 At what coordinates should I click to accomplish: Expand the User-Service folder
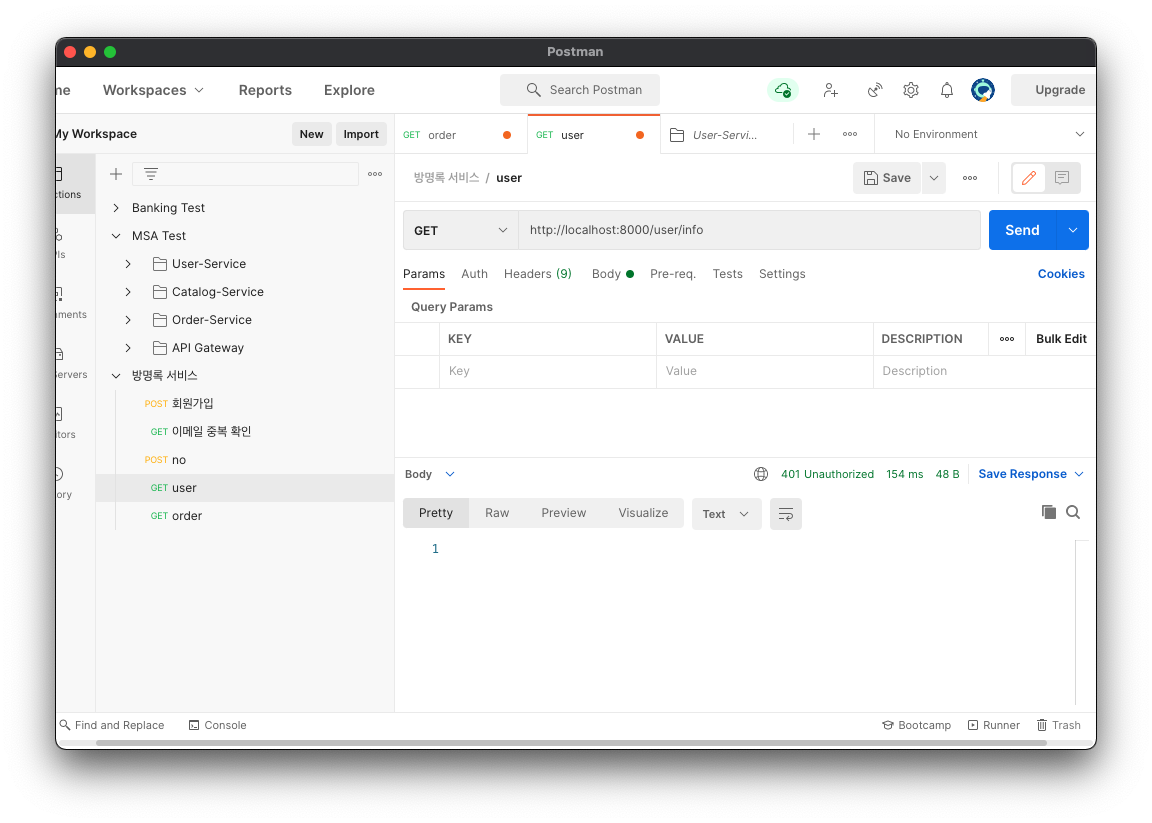point(128,264)
